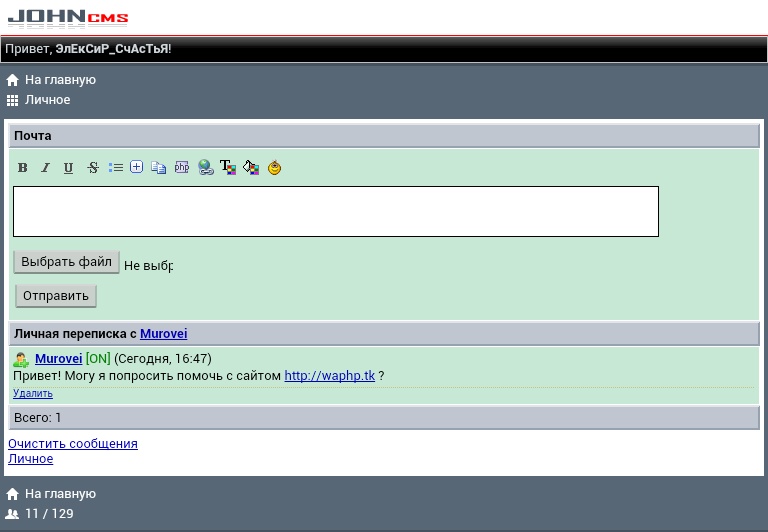Open the 11 / 129 online users link
Screen dimensions: 768x532
[x=49, y=514]
